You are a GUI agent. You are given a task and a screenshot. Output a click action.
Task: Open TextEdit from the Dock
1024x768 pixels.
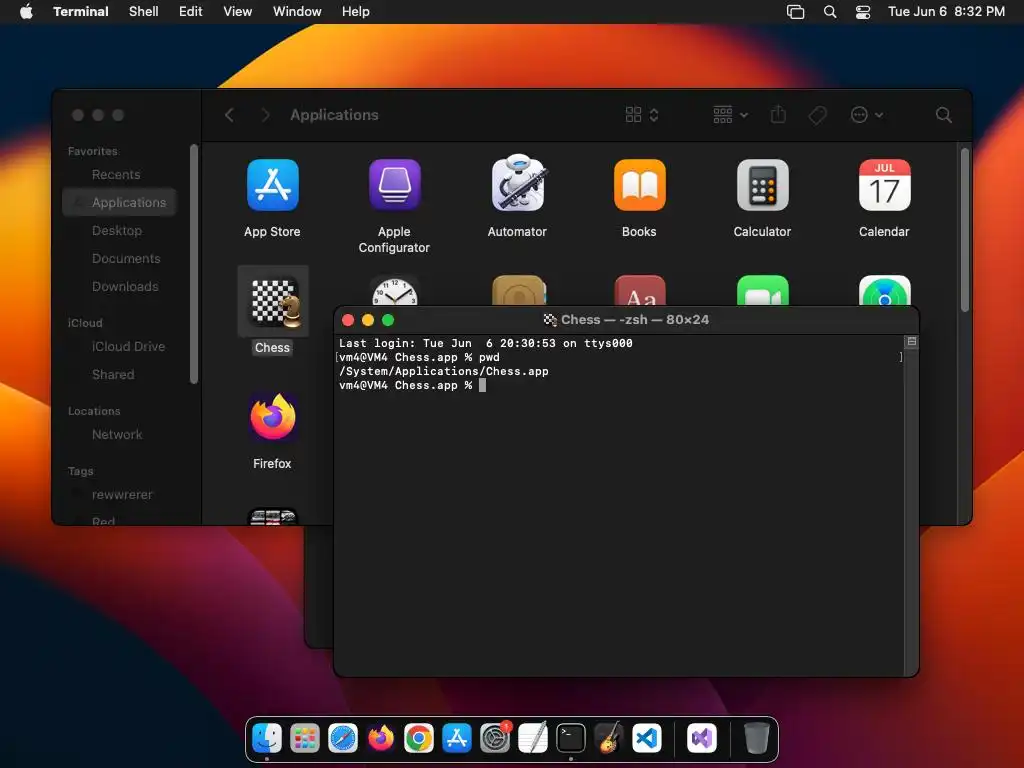533,738
